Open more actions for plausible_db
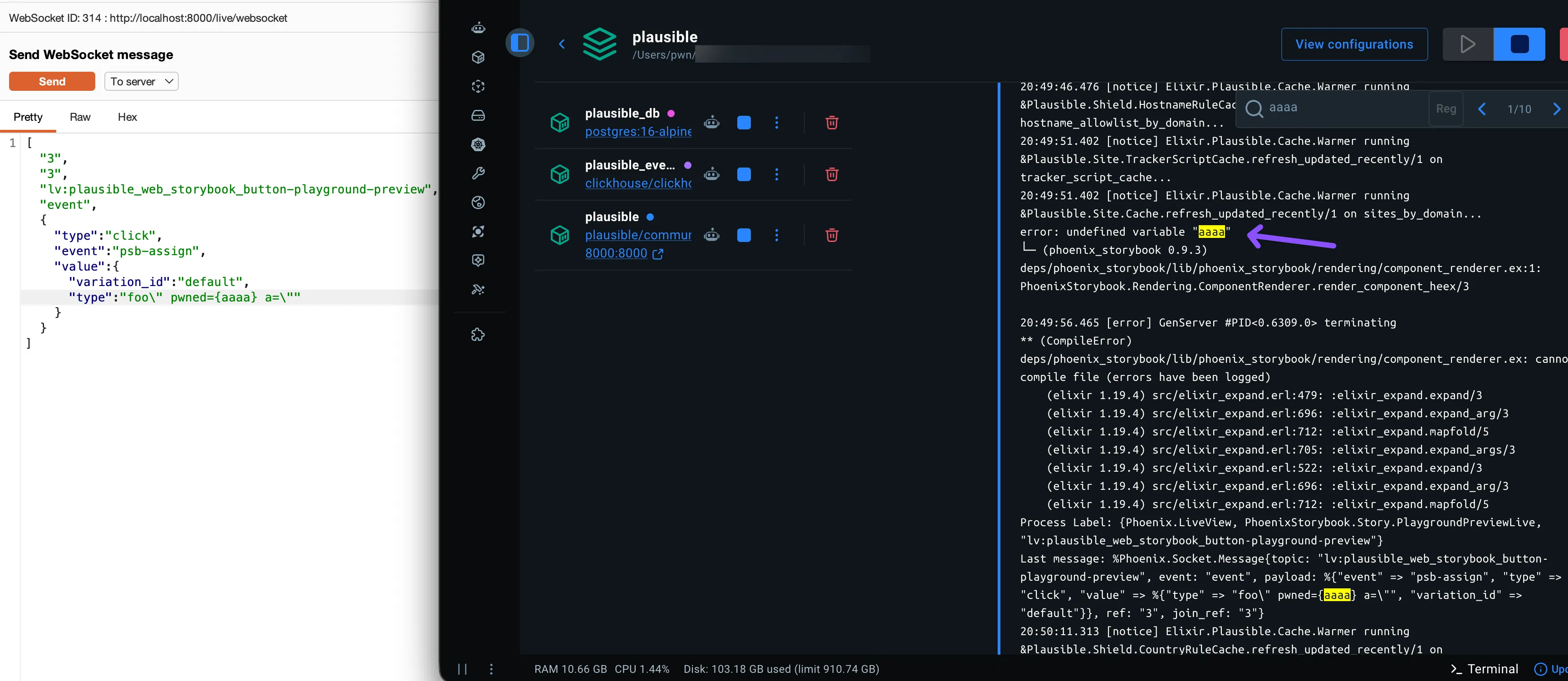The width and height of the screenshot is (1568, 681). click(777, 123)
